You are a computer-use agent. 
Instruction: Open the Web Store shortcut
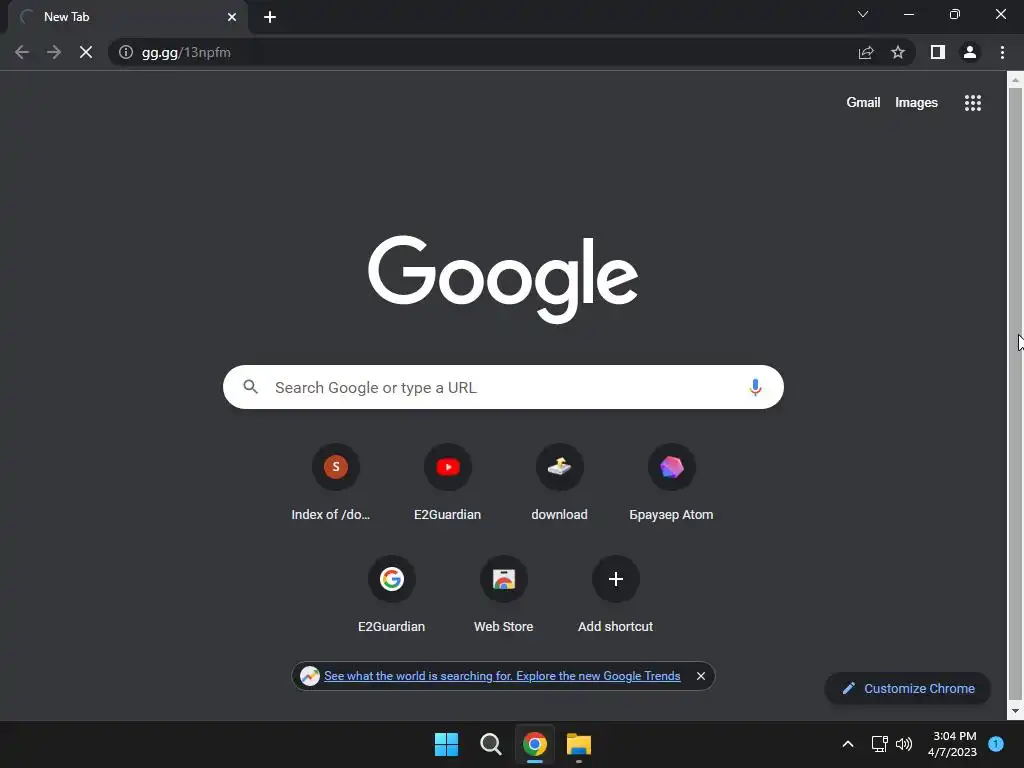pos(504,595)
